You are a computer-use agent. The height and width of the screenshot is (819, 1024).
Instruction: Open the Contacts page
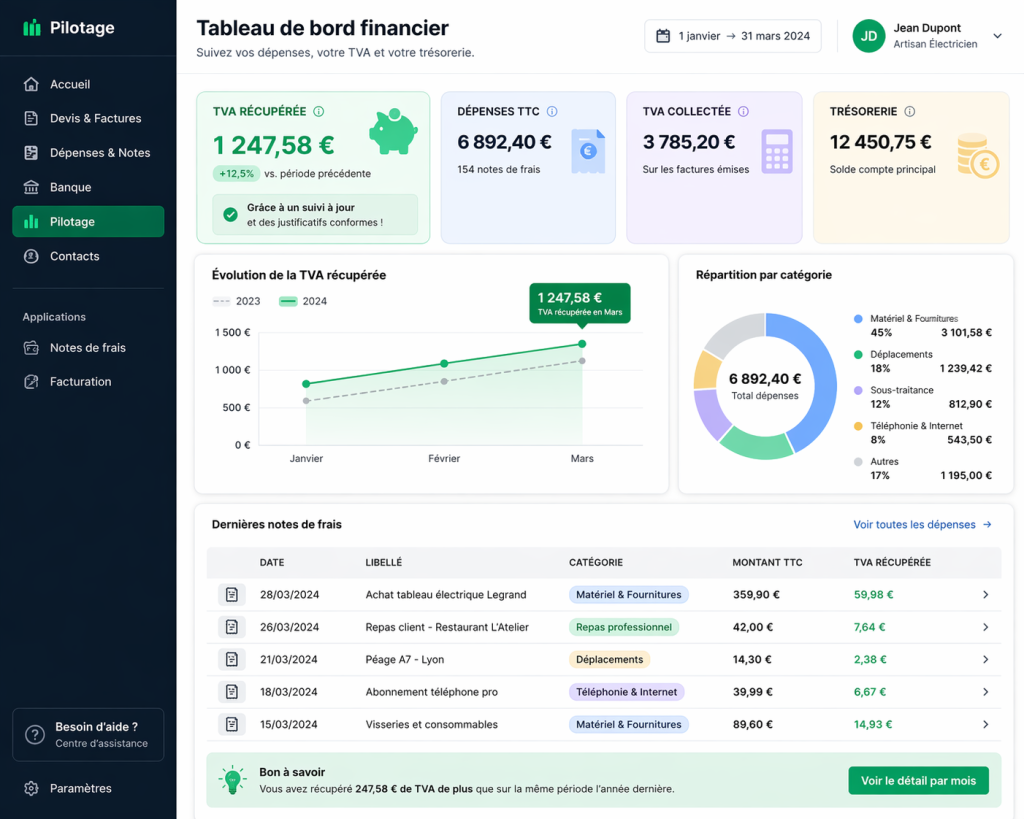pos(88,256)
